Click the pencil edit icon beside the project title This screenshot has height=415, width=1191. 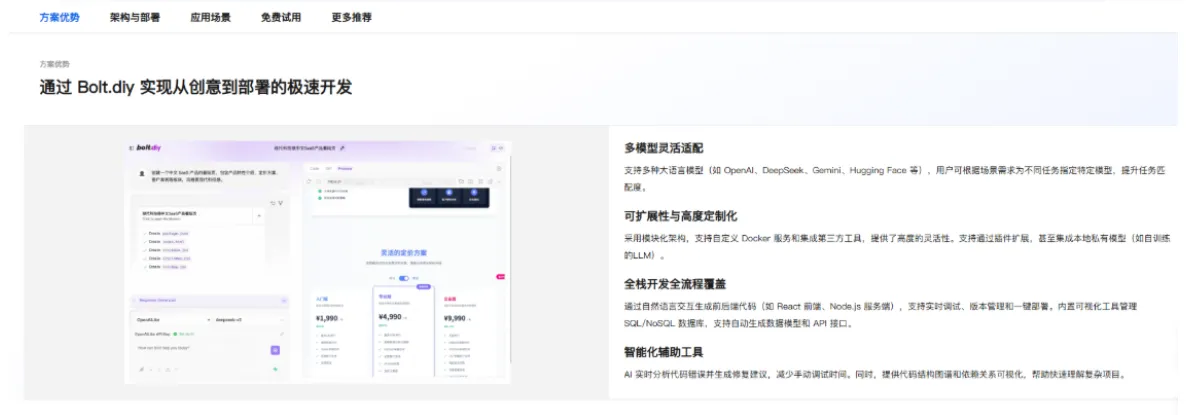(x=342, y=147)
